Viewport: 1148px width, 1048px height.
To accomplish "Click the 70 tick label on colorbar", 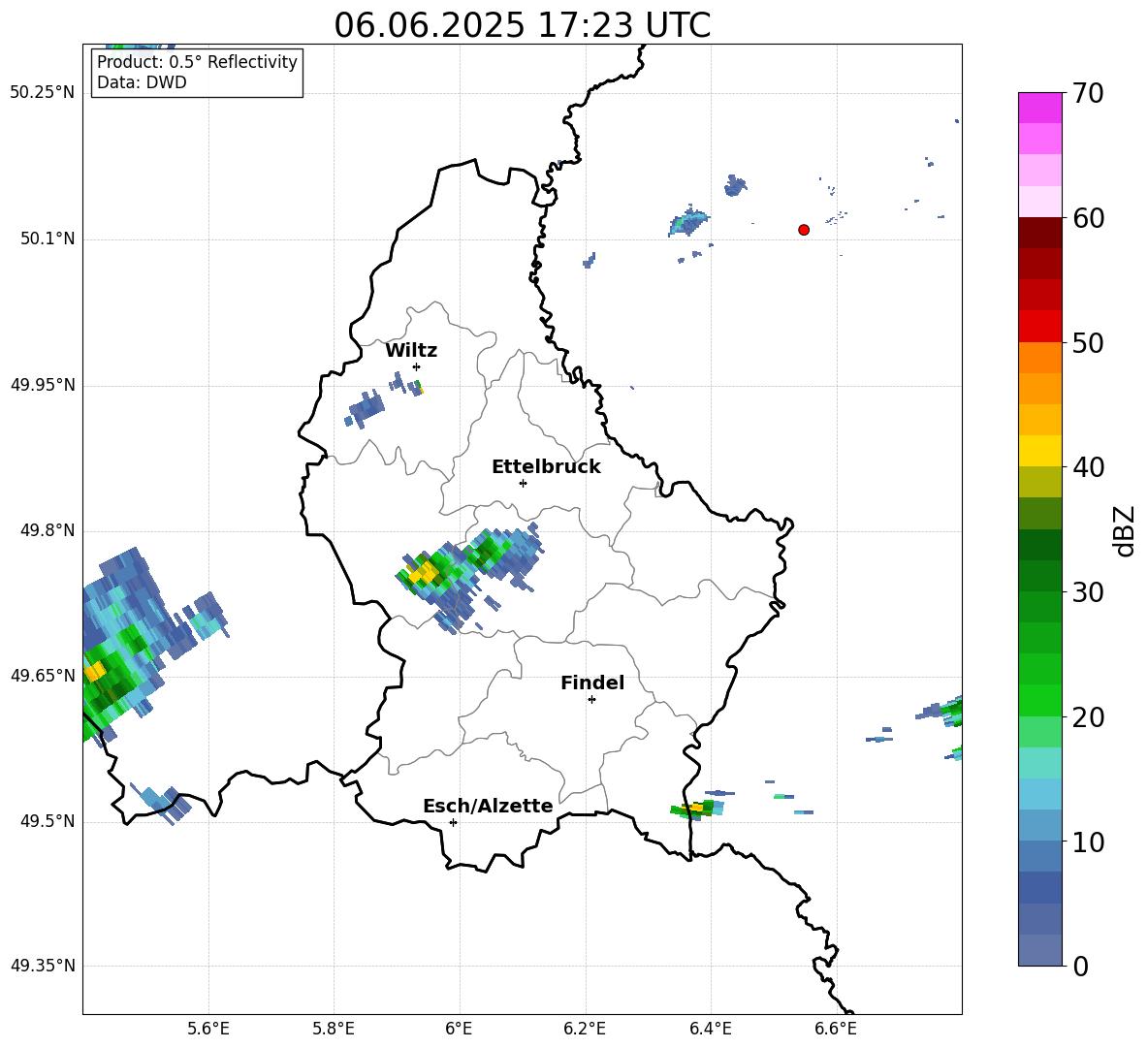I will (x=1087, y=93).
